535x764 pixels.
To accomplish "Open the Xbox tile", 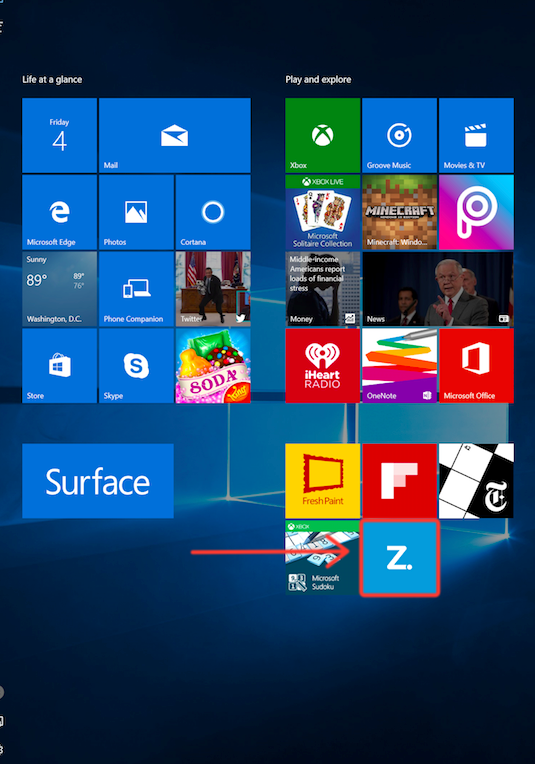I will point(323,135).
